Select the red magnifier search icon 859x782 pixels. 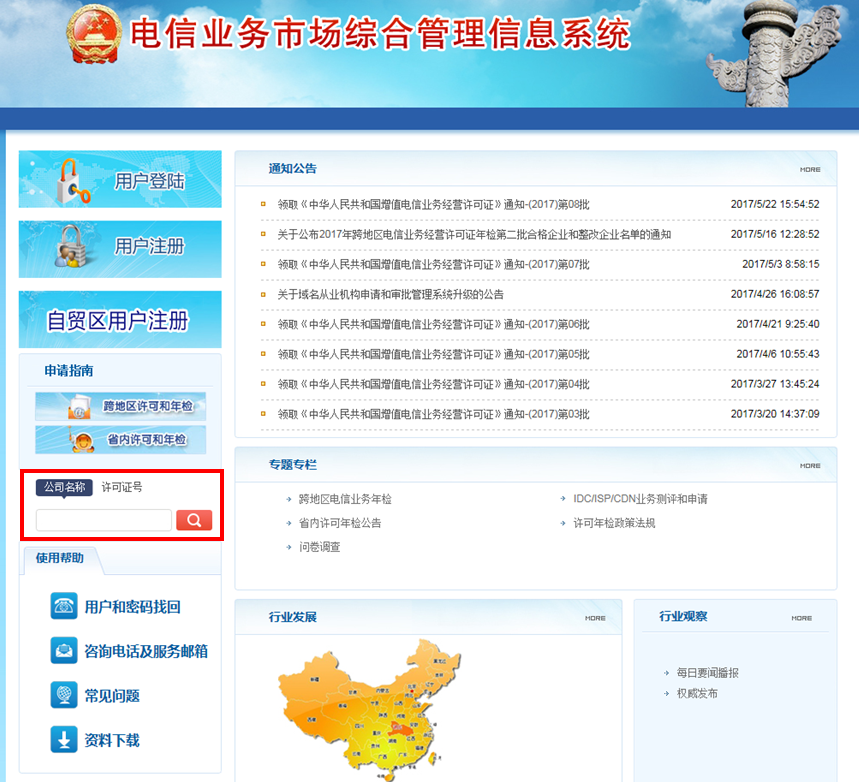coord(194,519)
